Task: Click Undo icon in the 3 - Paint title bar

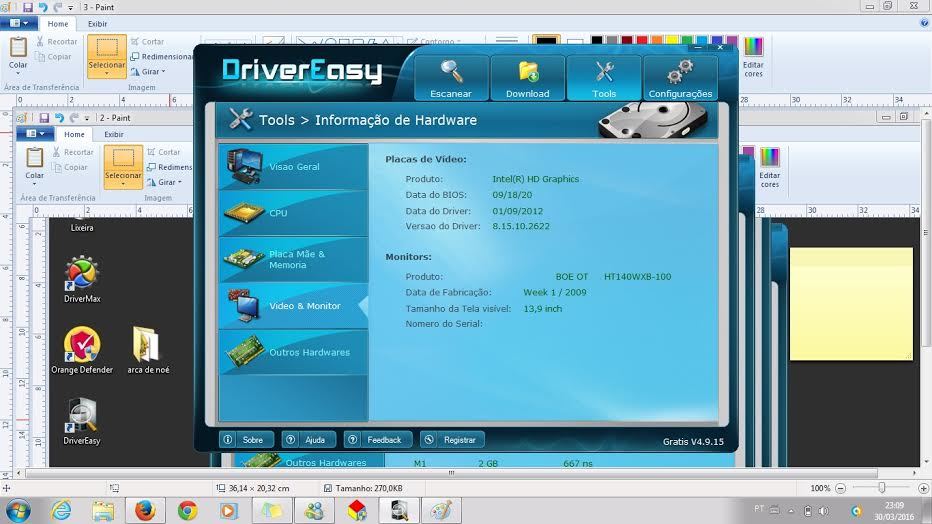Action: coord(43,7)
